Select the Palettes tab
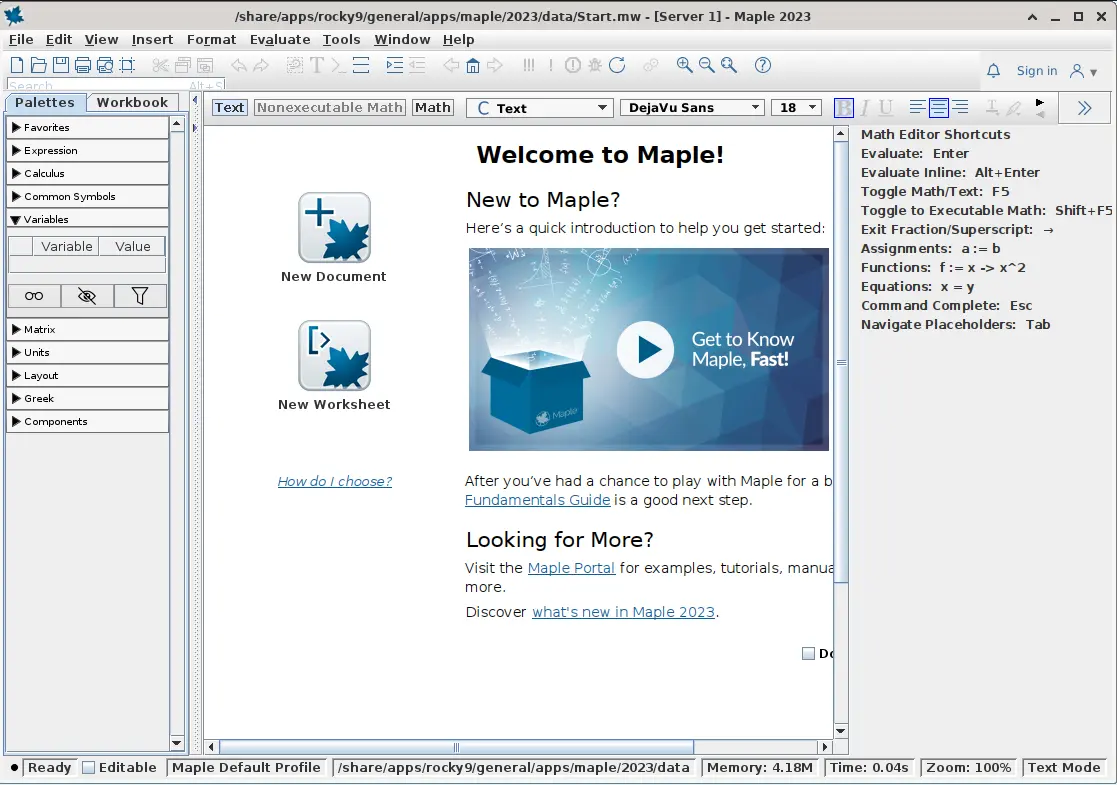 pyautogui.click(x=45, y=103)
